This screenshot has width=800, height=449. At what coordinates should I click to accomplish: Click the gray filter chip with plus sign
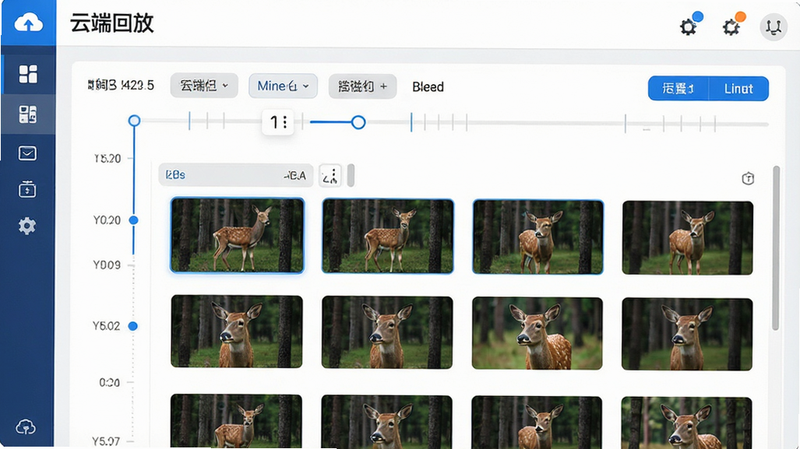(x=362, y=86)
